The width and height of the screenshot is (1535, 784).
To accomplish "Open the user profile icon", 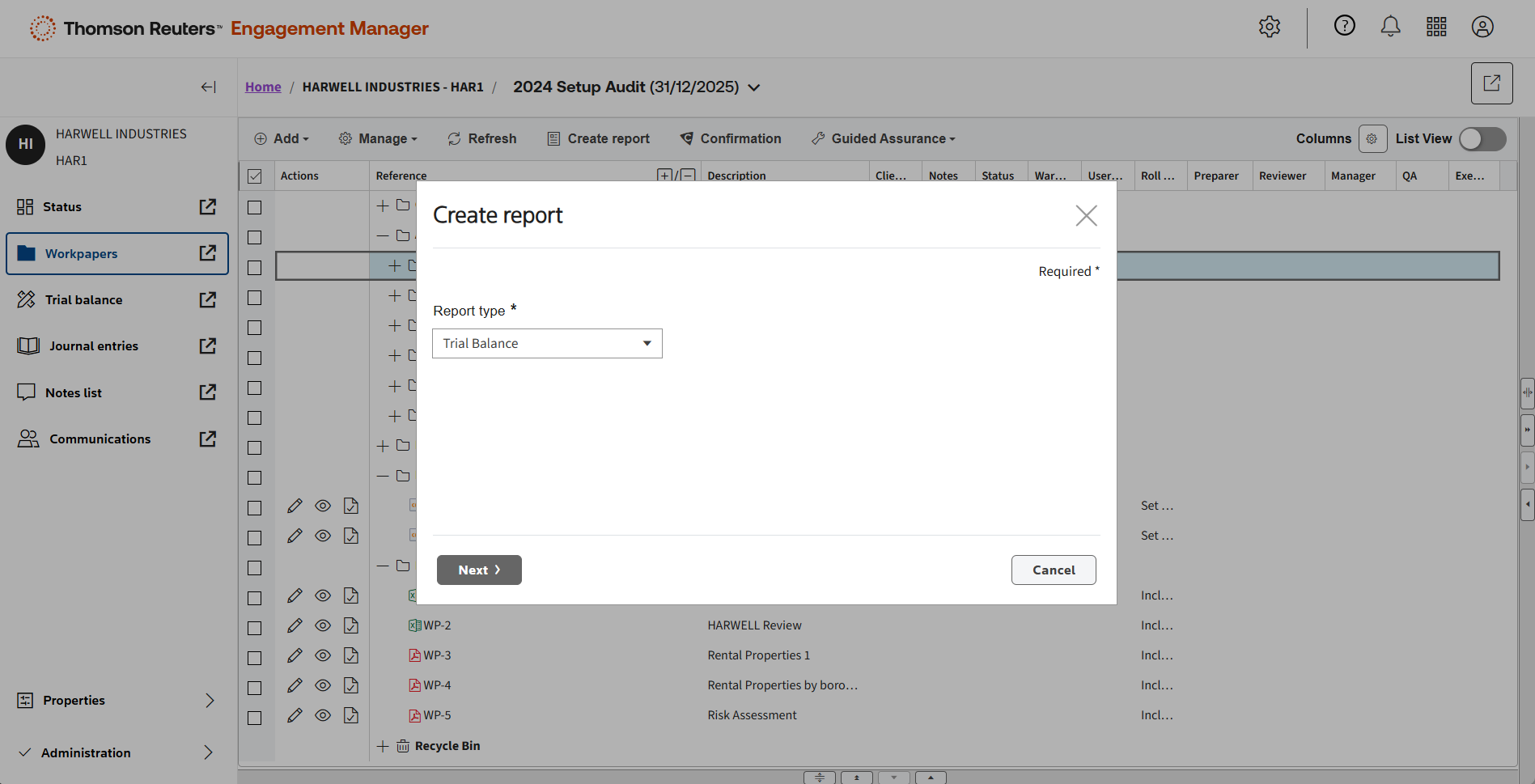I will (1482, 27).
